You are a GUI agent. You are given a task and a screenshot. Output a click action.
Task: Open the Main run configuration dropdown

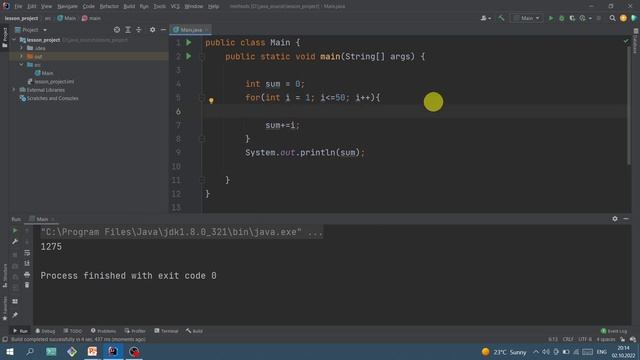[527, 18]
